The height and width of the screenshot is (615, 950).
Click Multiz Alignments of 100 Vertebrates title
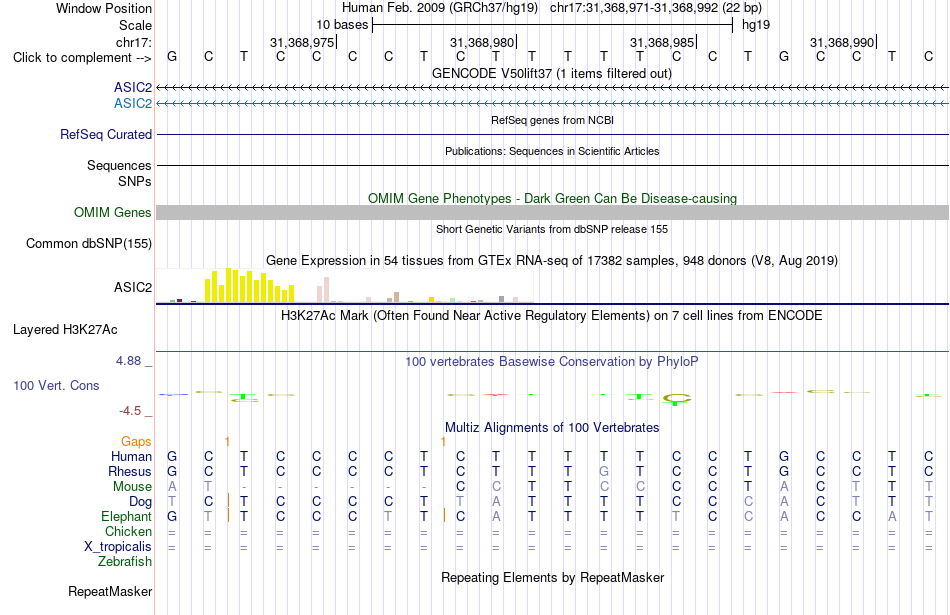[x=552, y=428]
